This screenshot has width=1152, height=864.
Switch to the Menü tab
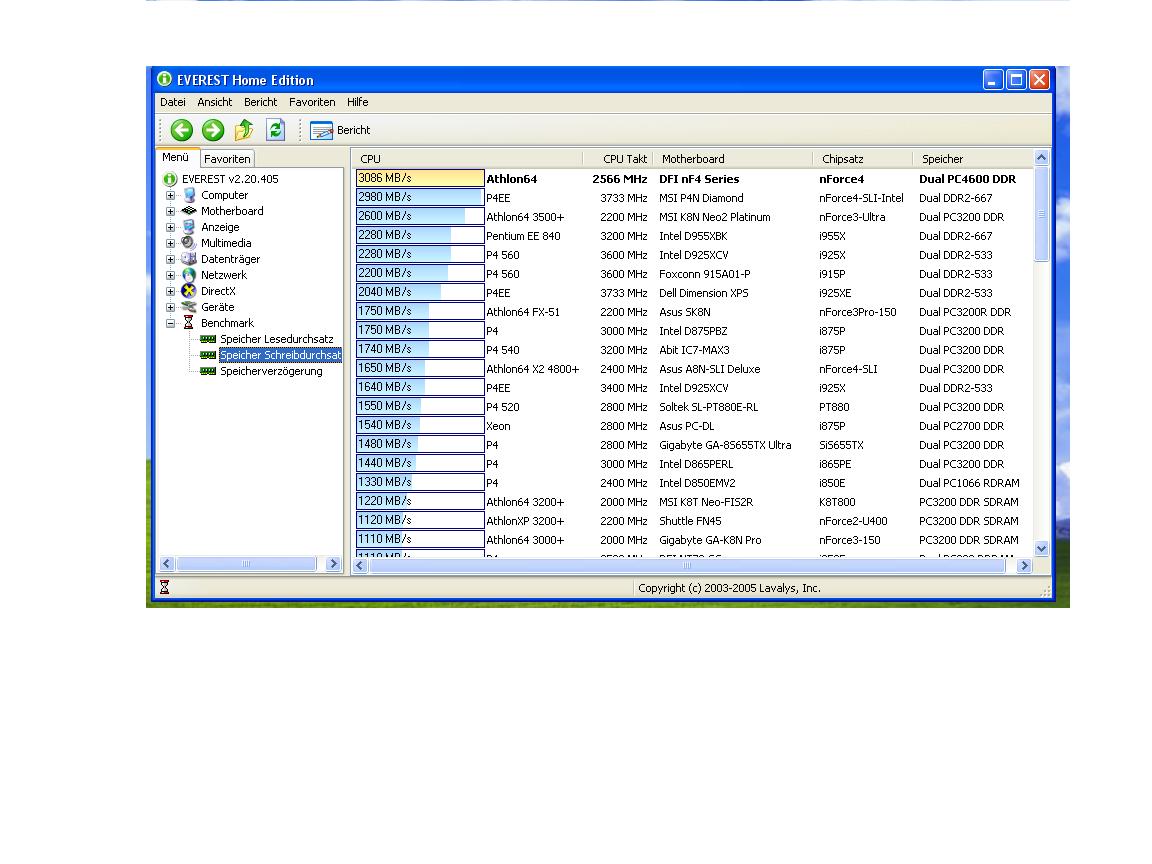(x=176, y=157)
